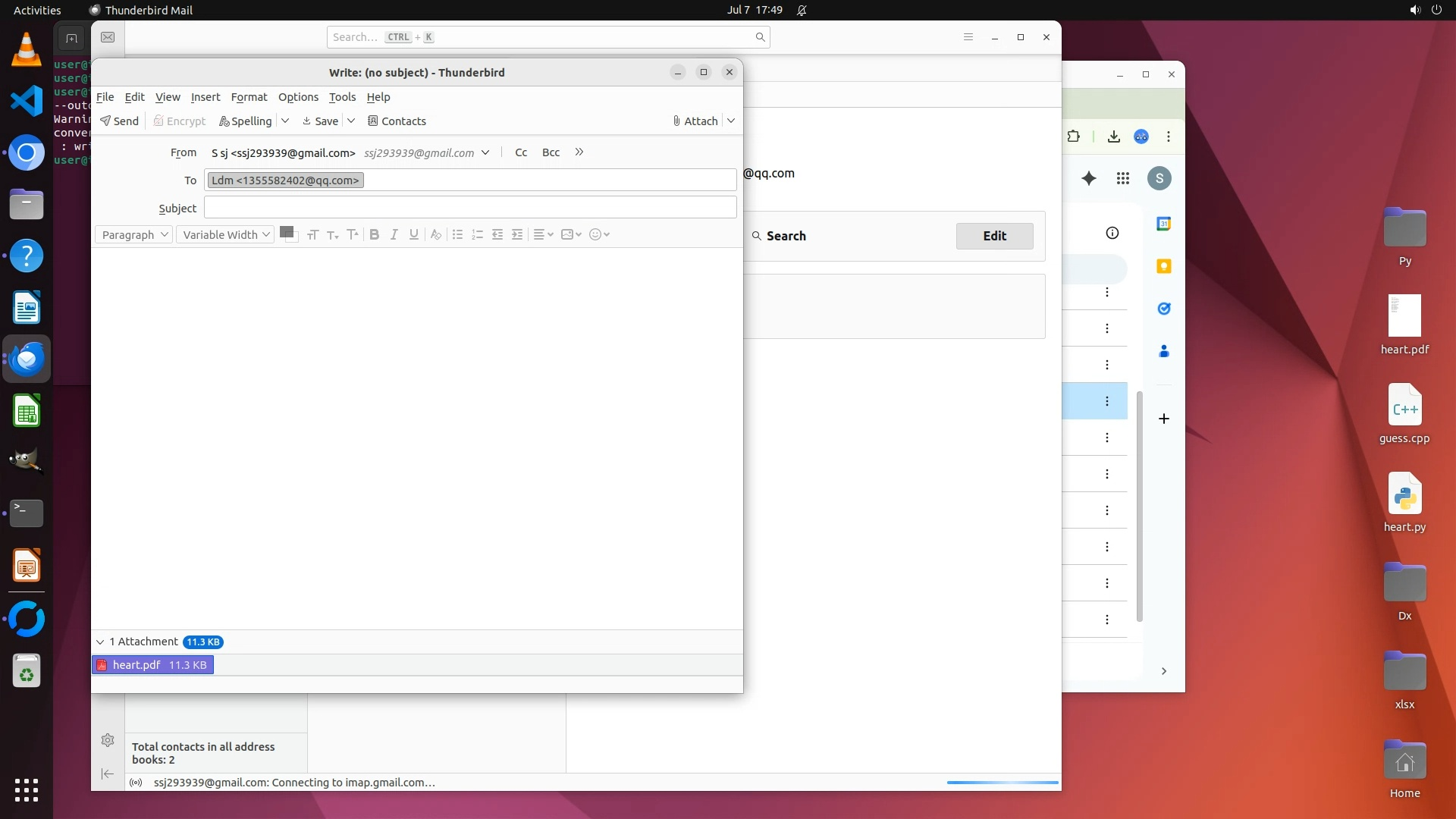Viewport: 1456px width, 819px height.
Task: Open the Paragraph style dropdown
Action: click(x=134, y=235)
